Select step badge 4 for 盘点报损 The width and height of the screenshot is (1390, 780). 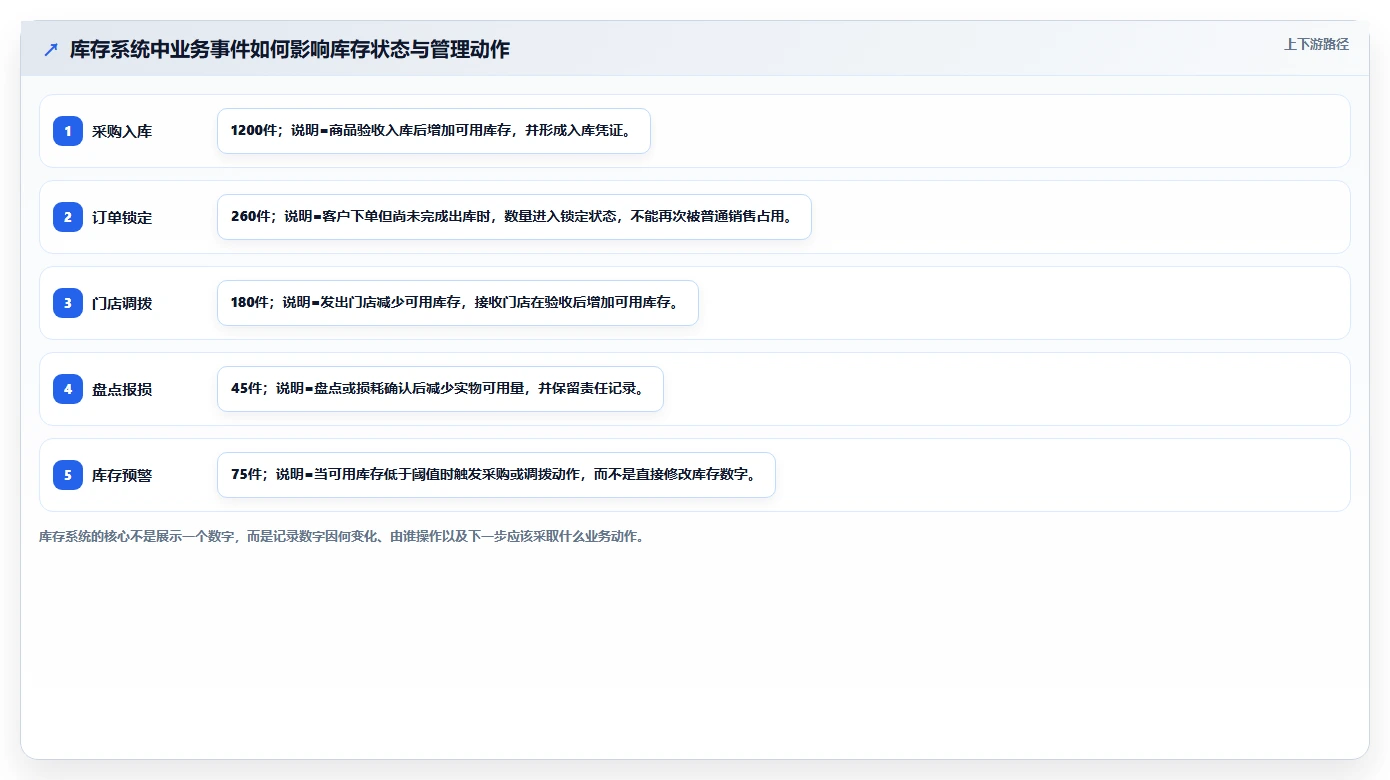pyautogui.click(x=68, y=389)
